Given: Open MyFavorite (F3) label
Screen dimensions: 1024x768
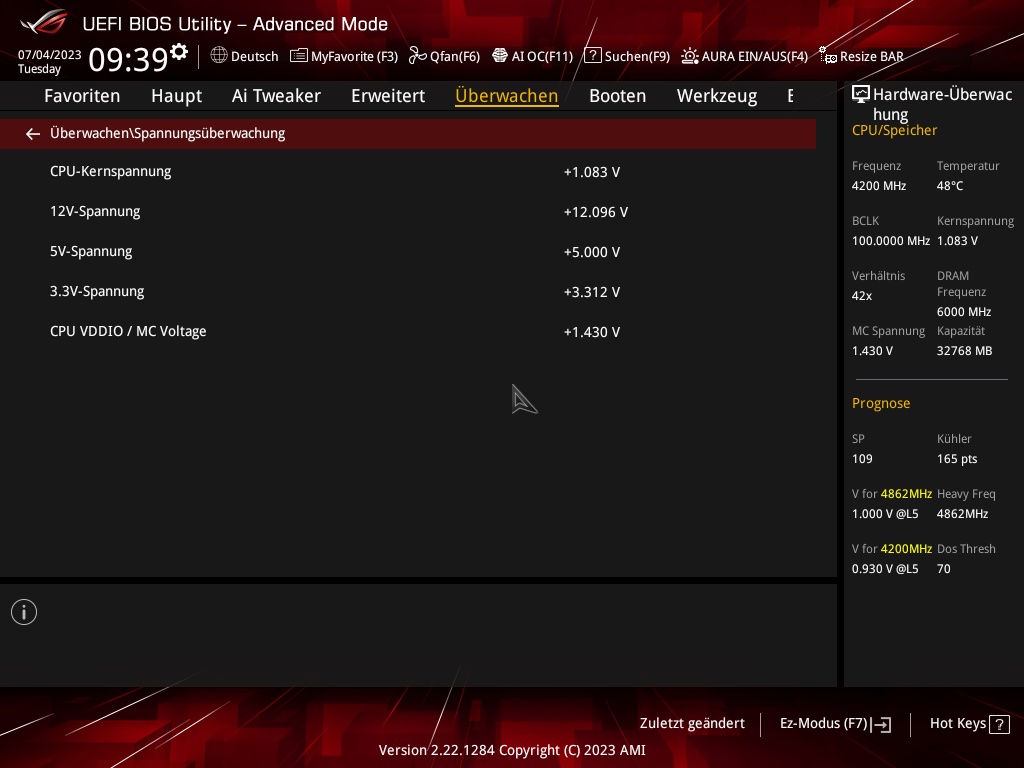Looking at the screenshot, I should [354, 56].
